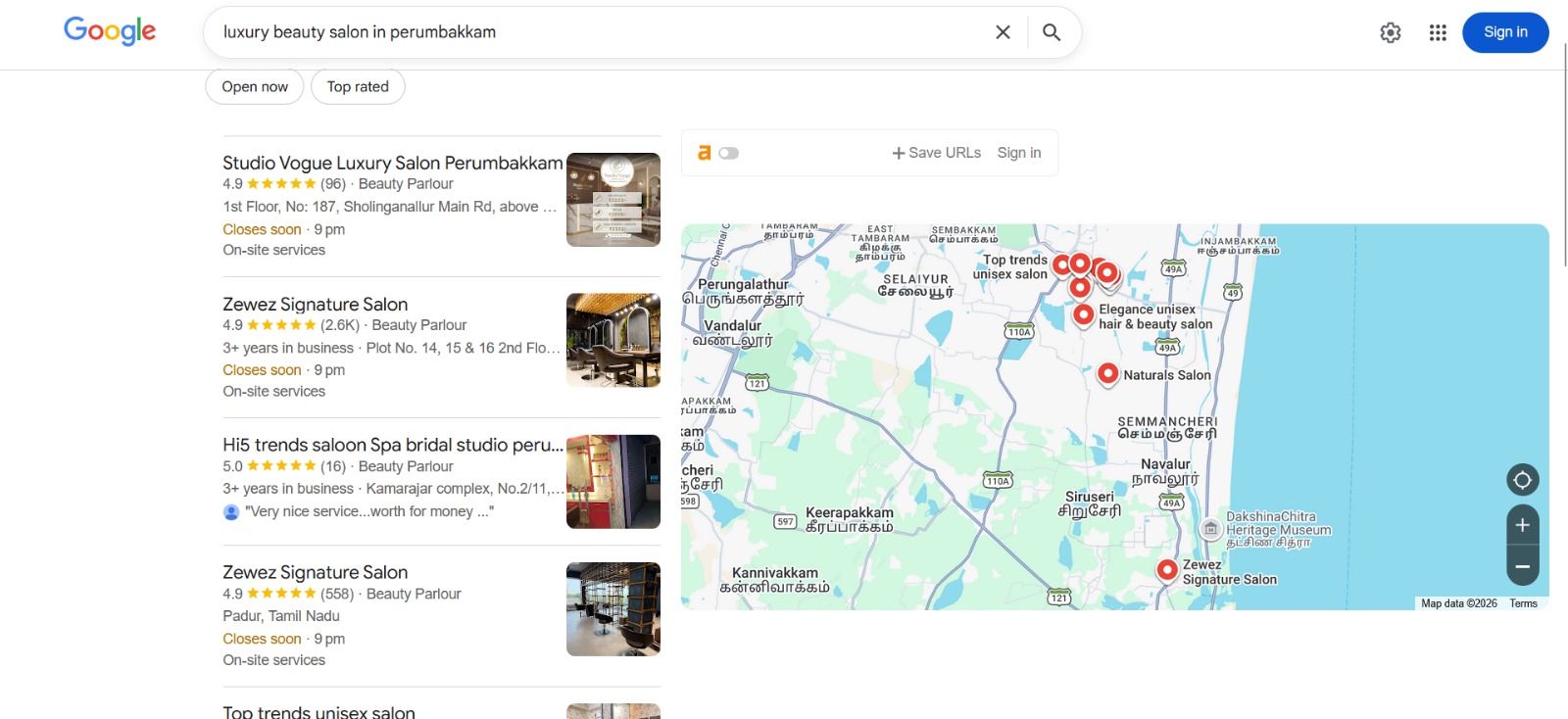Open Zewez Signature Salon listing with 2.6K reviews
This screenshot has height=719, width=1568.
[x=315, y=304]
